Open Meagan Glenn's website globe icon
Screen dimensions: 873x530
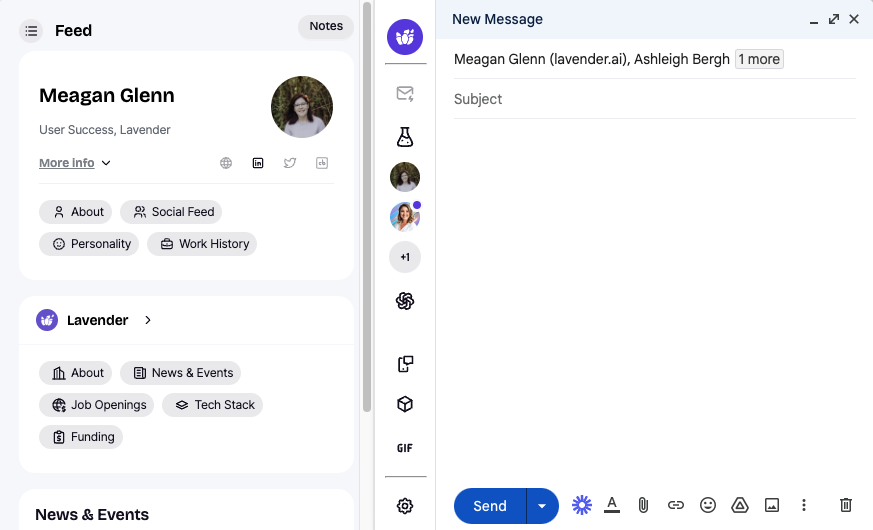225,163
